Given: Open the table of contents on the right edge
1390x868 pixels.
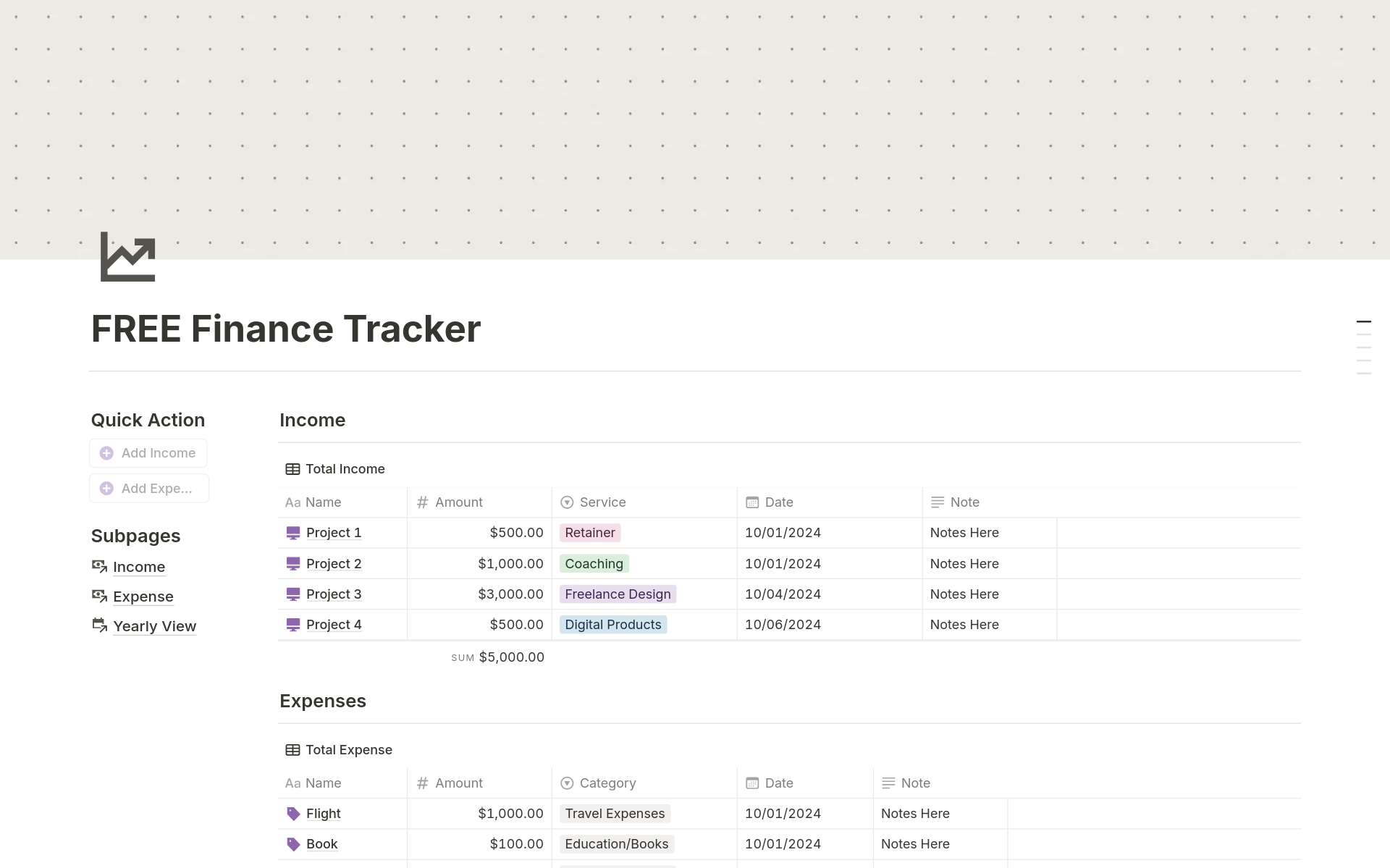Looking at the screenshot, I should pos(1364,346).
